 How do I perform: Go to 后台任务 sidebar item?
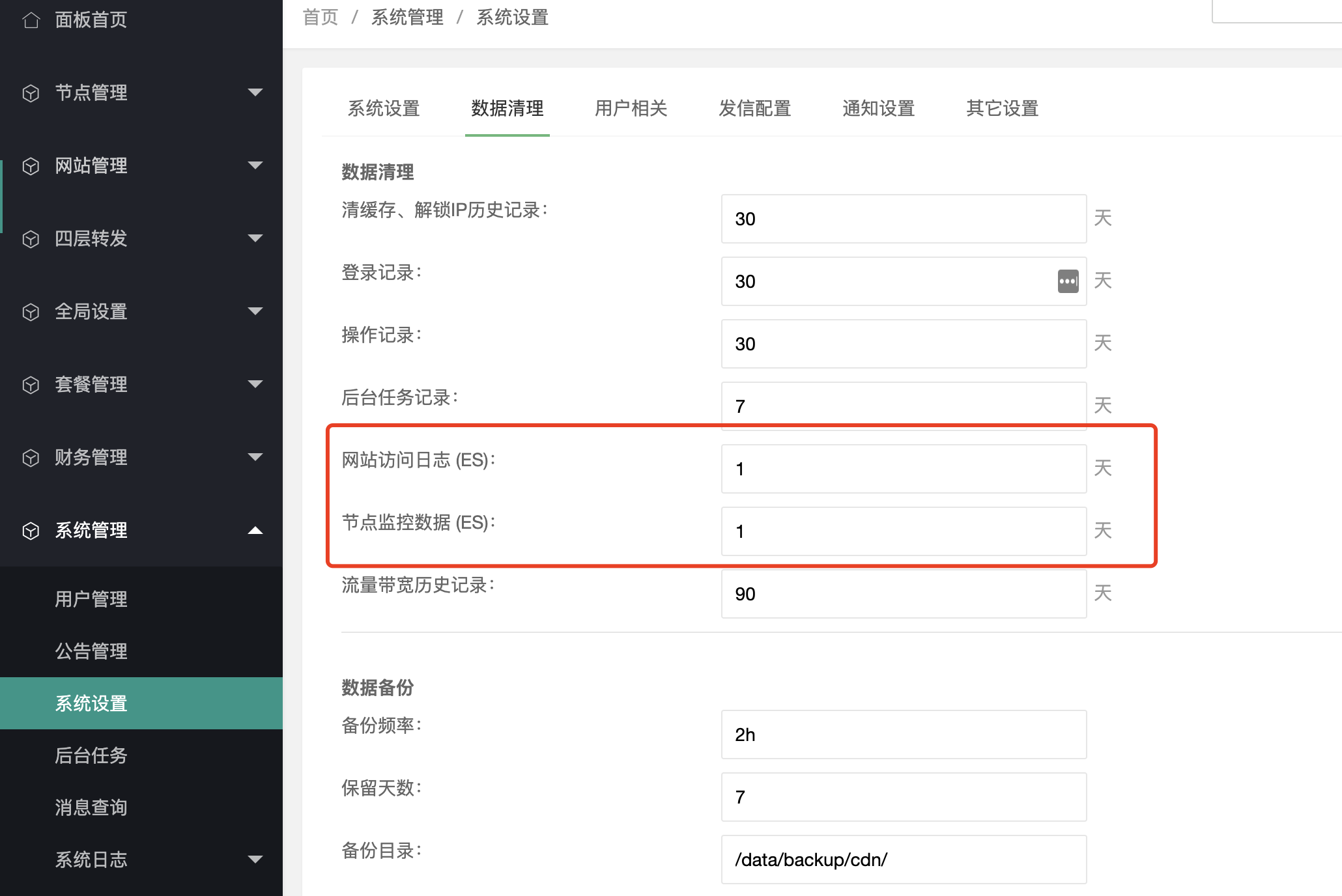click(x=91, y=755)
